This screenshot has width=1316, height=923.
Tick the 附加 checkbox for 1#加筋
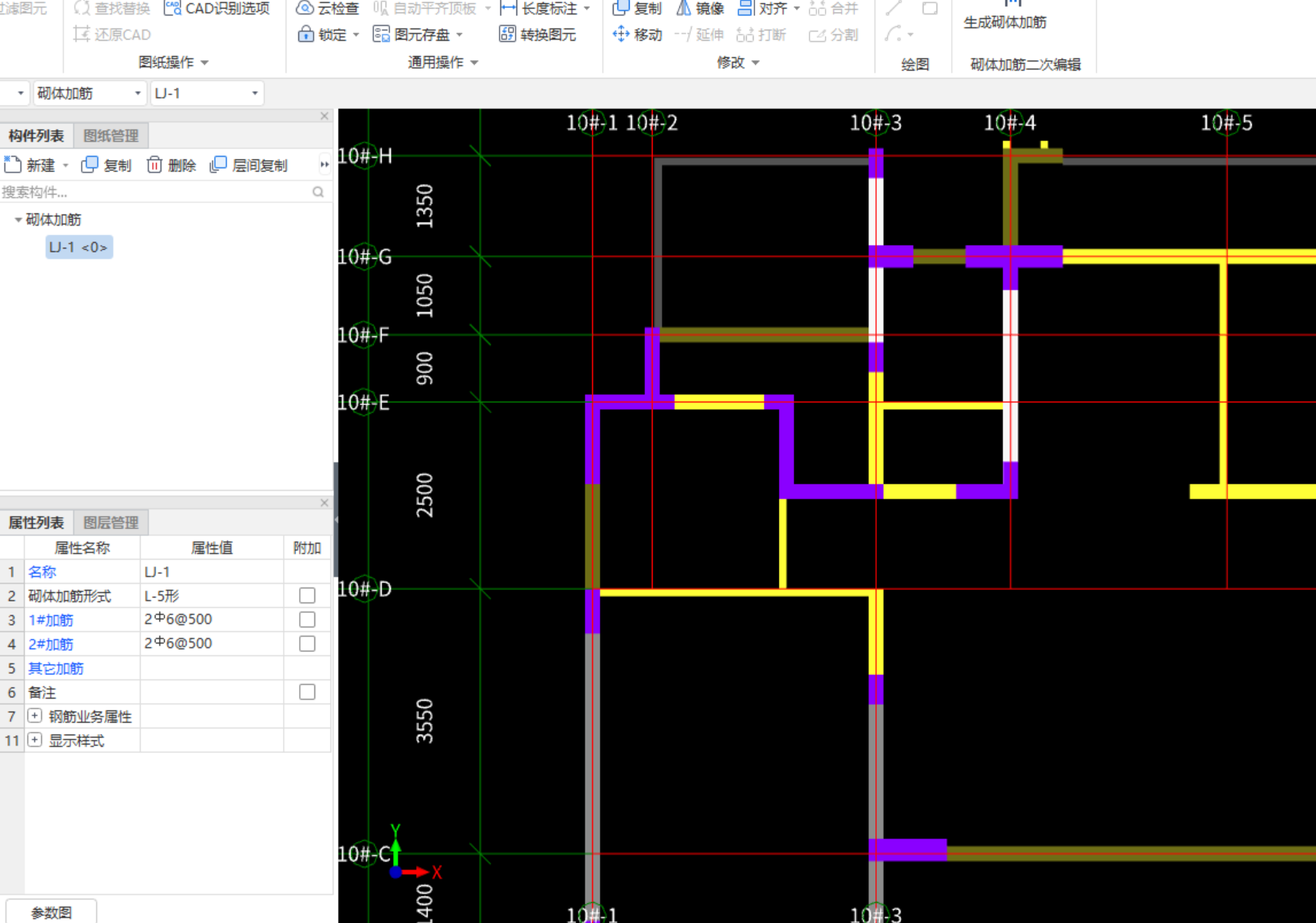coord(307,619)
